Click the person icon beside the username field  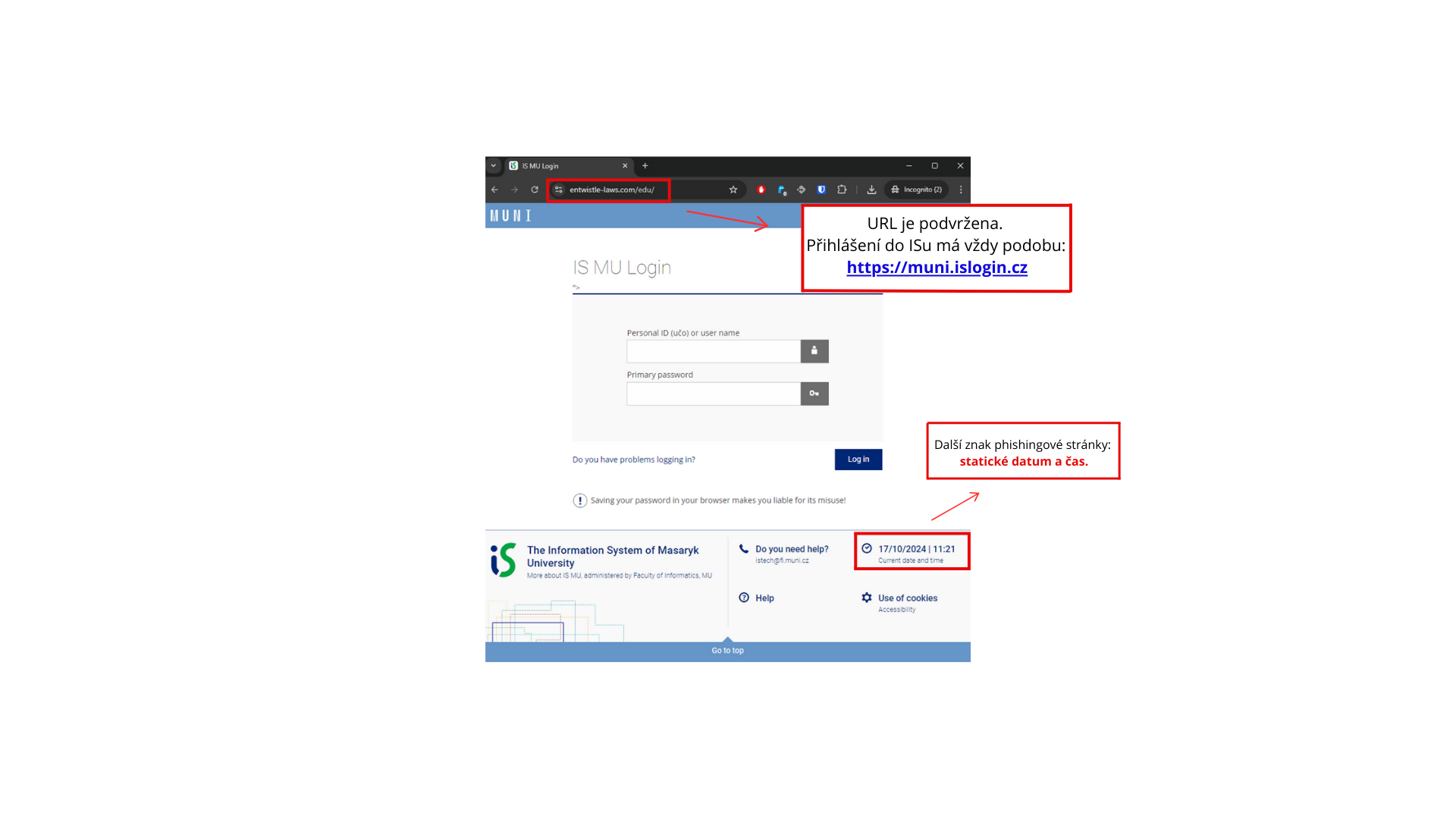814,351
